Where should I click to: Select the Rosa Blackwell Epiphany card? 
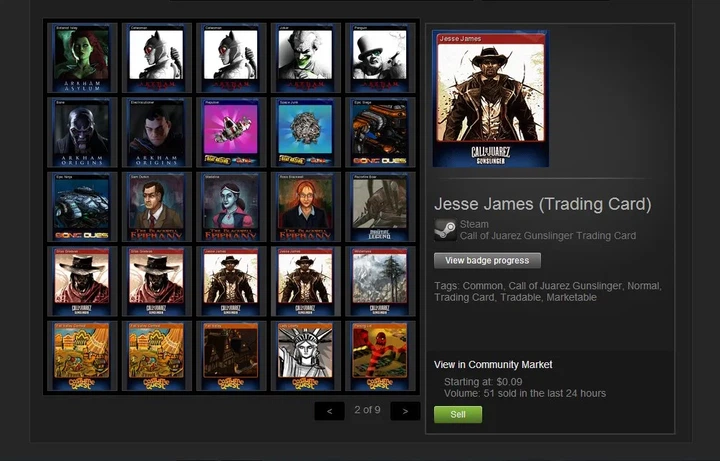(x=305, y=207)
